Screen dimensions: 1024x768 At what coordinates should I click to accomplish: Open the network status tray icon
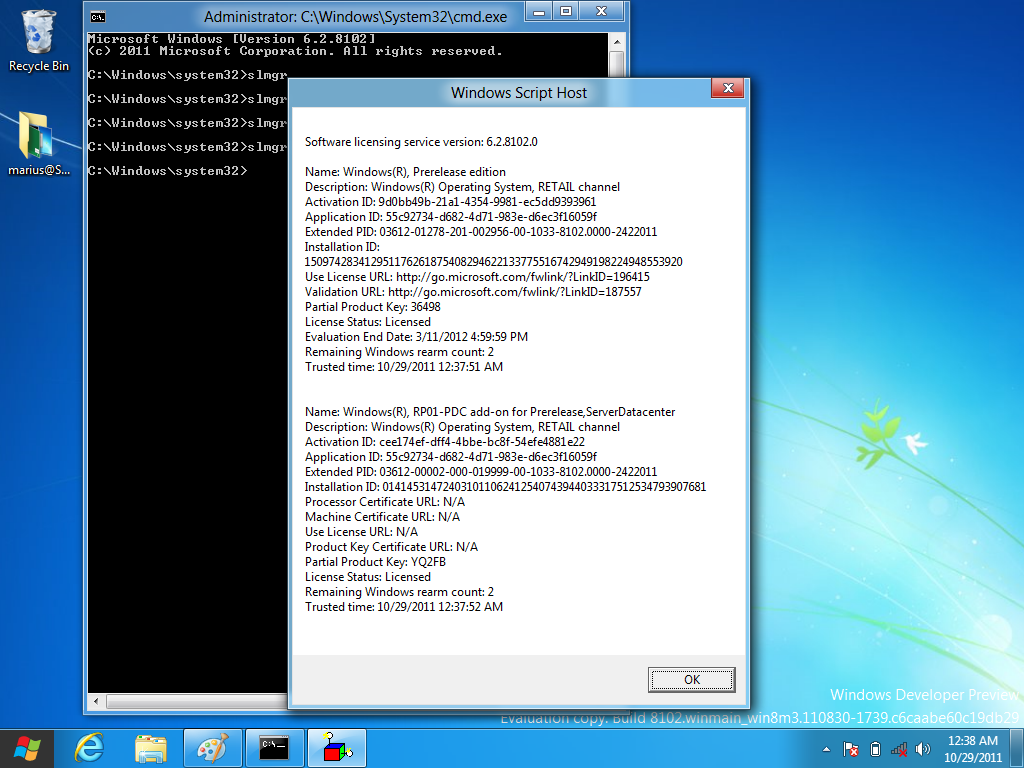[899, 749]
